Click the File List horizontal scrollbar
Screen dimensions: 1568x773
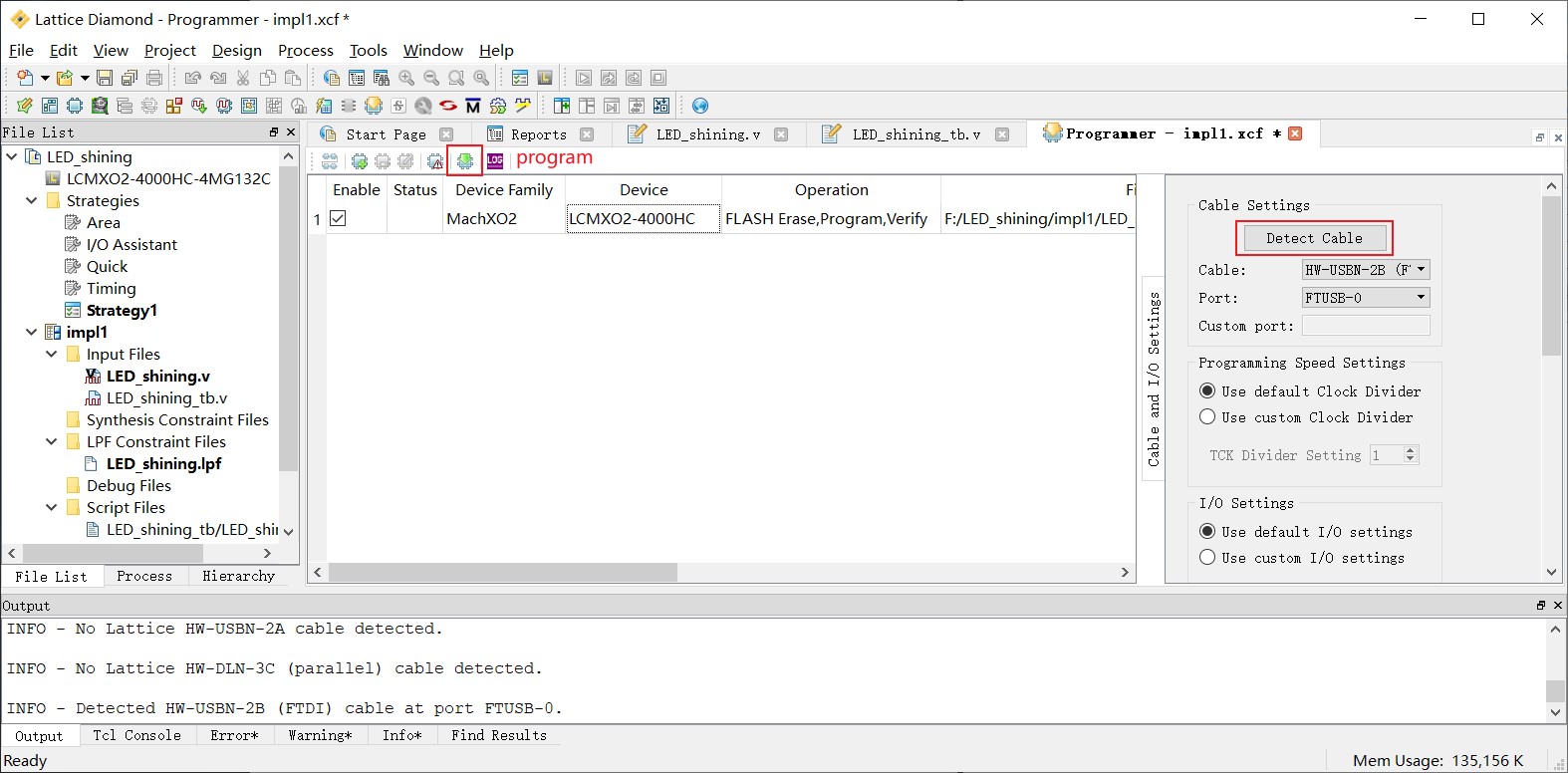(139, 553)
